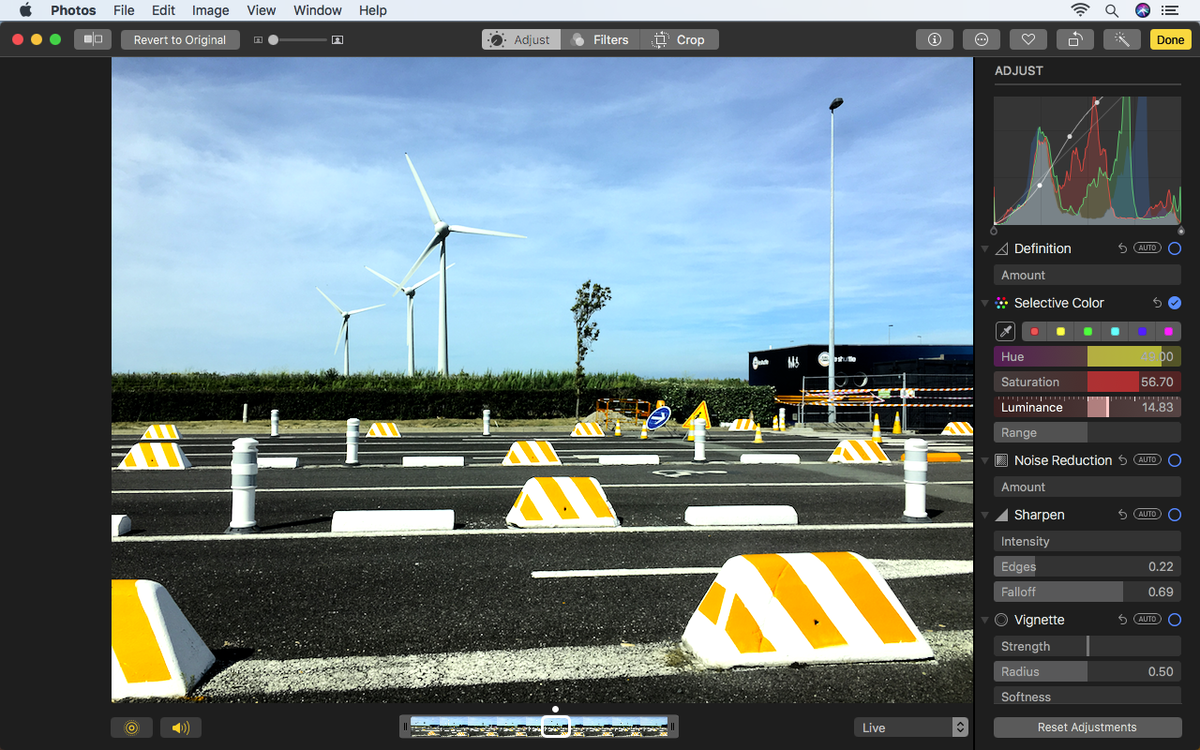The image size is (1200, 750).
Task: Click the side-by-side comparison icon
Action: click(x=92, y=39)
